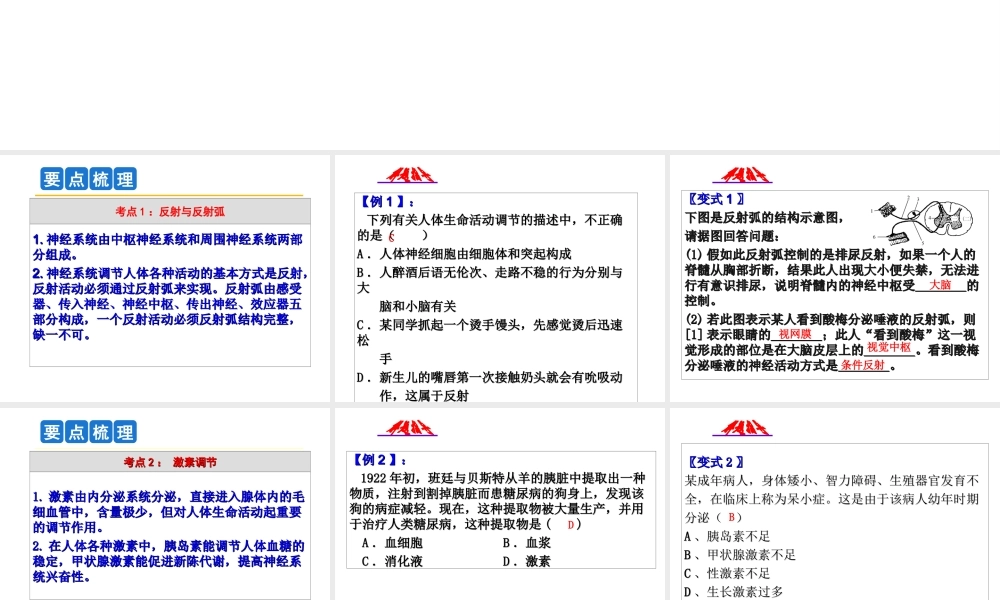Image resolution: width=1000 pixels, height=600 pixels.
Task: Click the red answer '大脑' in 变式1
Action: pyautogui.click(x=940, y=284)
